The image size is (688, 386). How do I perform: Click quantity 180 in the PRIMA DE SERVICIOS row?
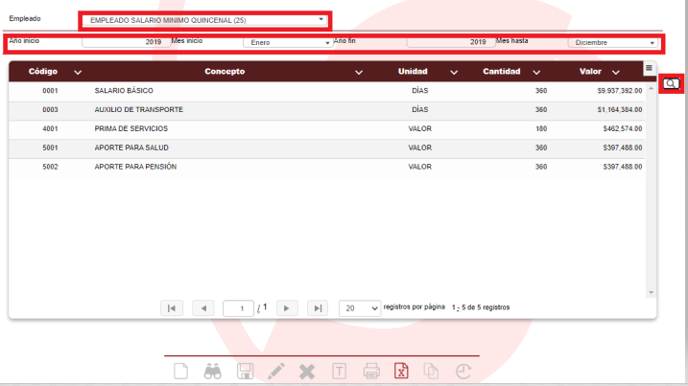point(541,129)
